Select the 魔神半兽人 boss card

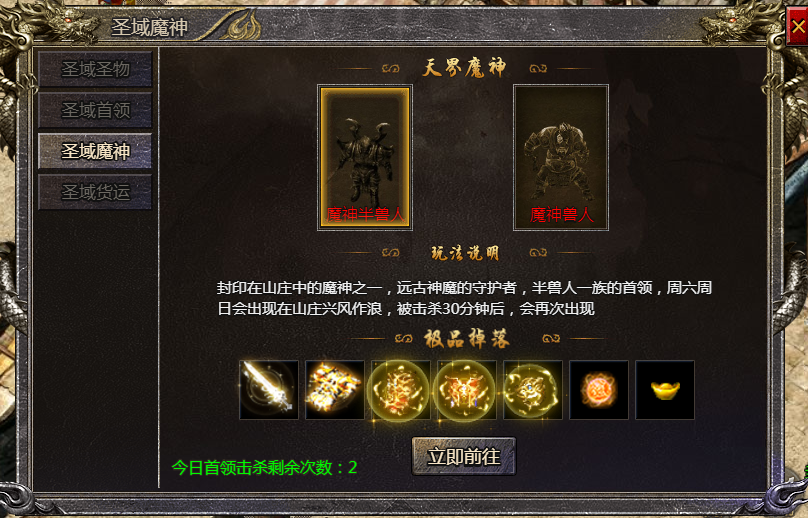click(365, 157)
